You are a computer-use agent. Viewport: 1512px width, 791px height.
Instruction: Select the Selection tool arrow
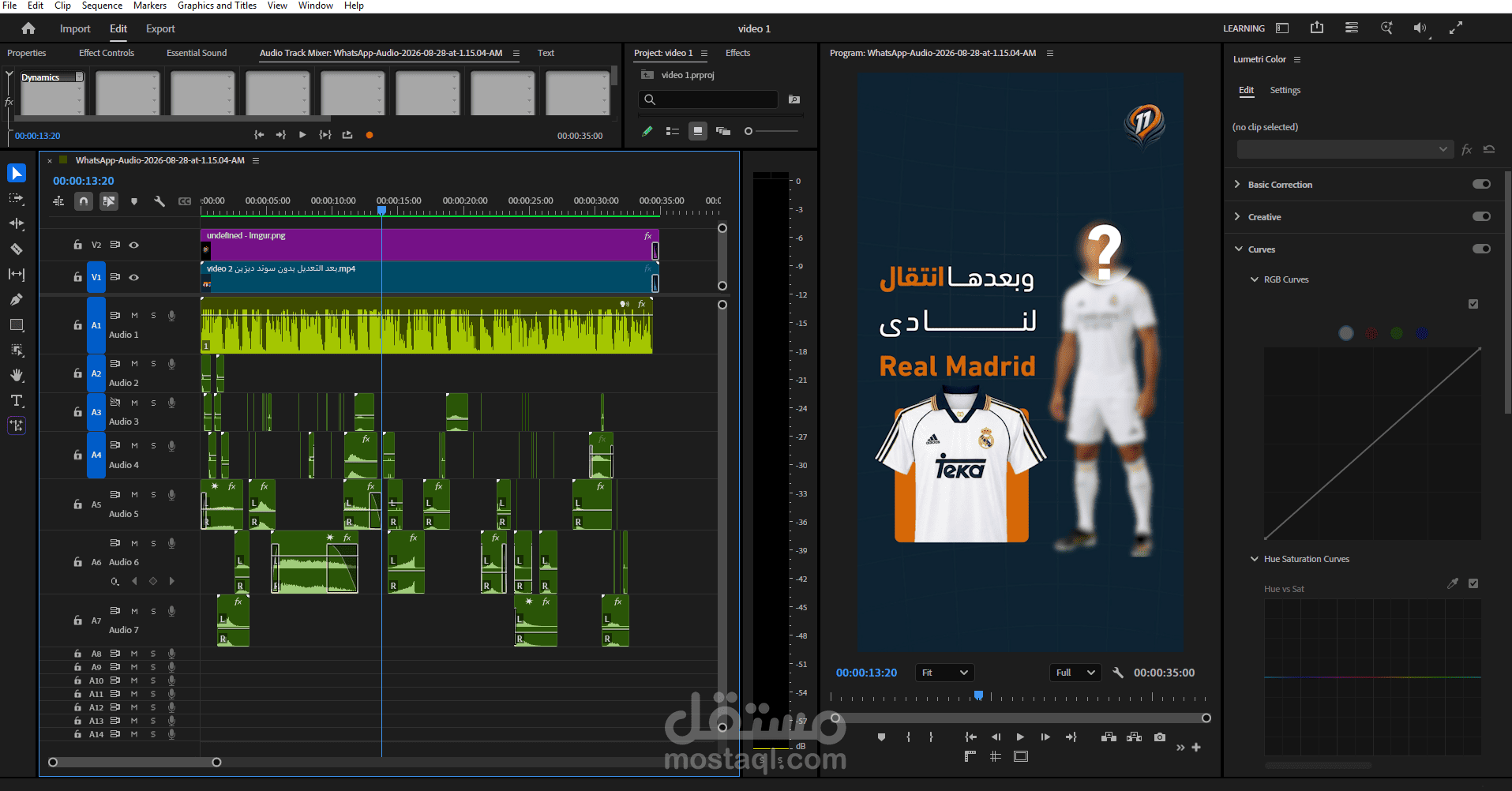coord(17,173)
